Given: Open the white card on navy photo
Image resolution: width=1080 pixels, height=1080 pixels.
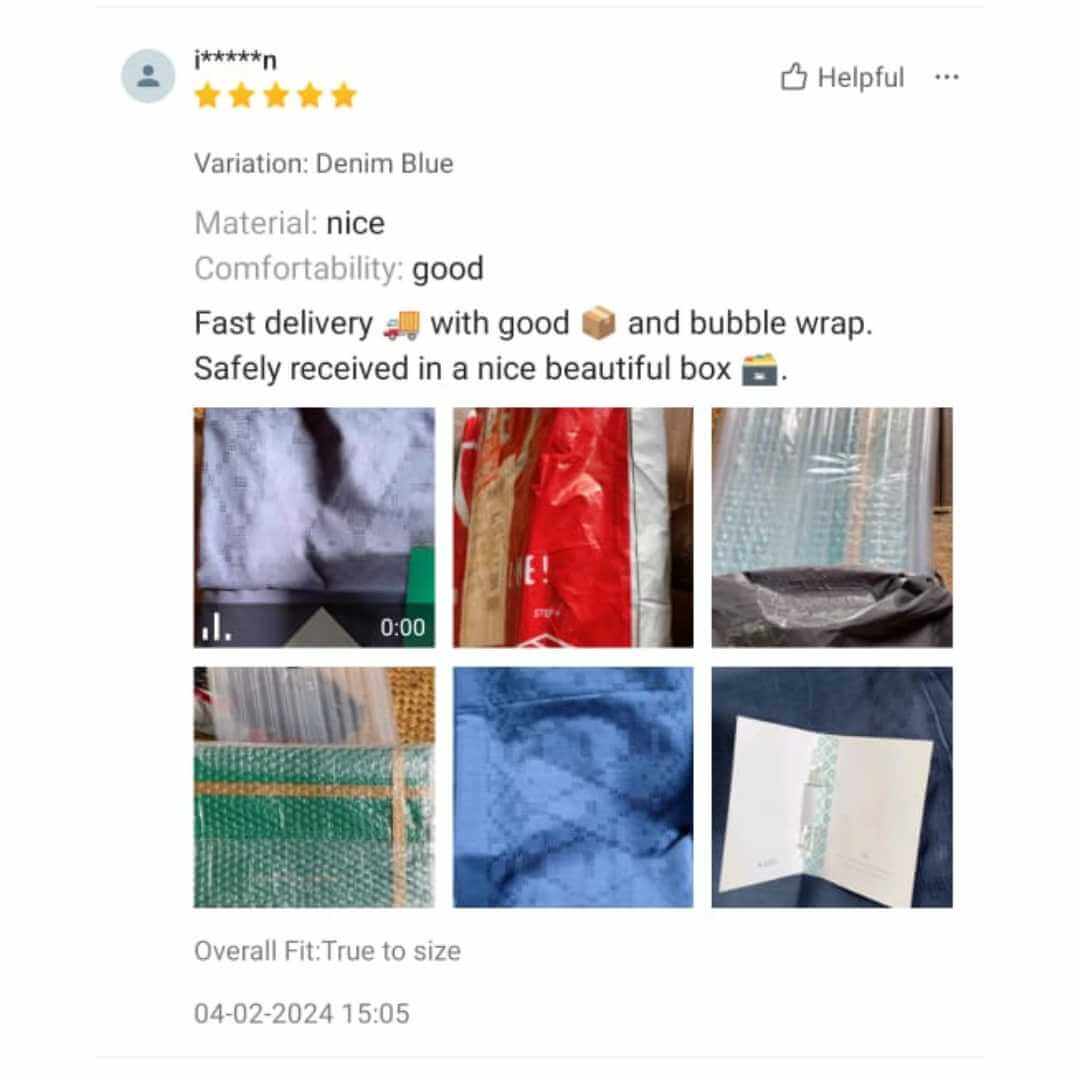Looking at the screenshot, I should [x=832, y=787].
